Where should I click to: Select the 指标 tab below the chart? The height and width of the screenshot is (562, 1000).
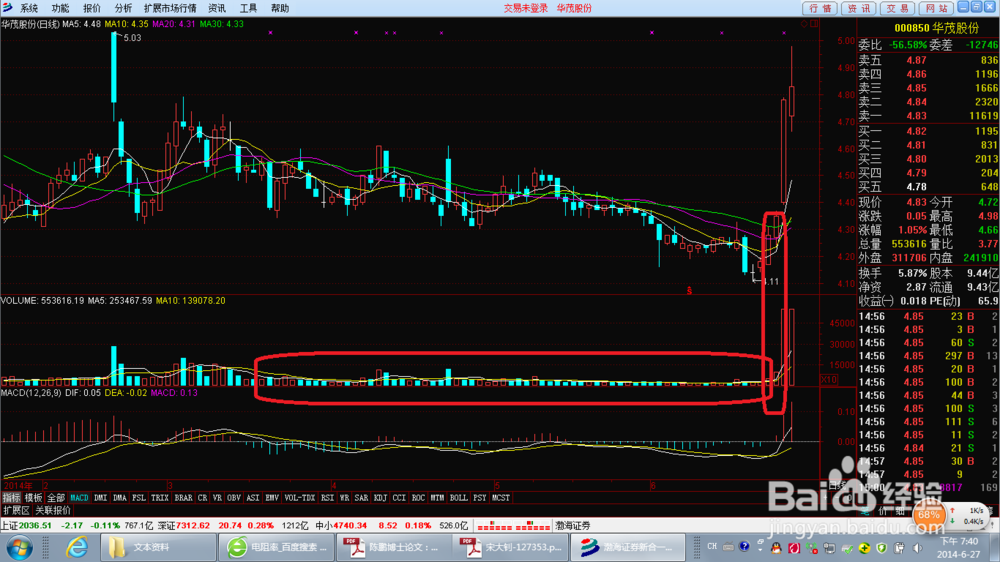coord(11,498)
